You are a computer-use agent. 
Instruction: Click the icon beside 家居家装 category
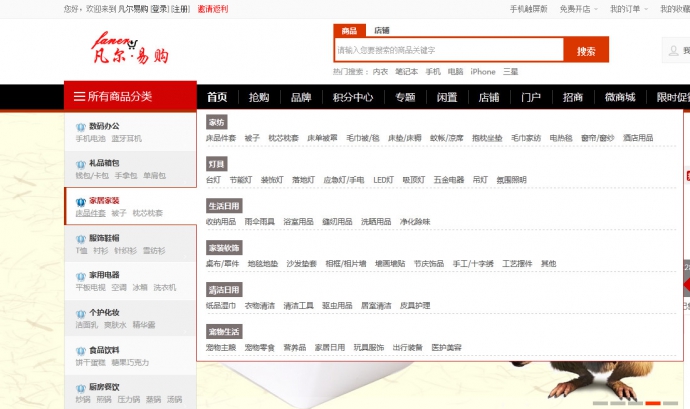(x=81, y=202)
